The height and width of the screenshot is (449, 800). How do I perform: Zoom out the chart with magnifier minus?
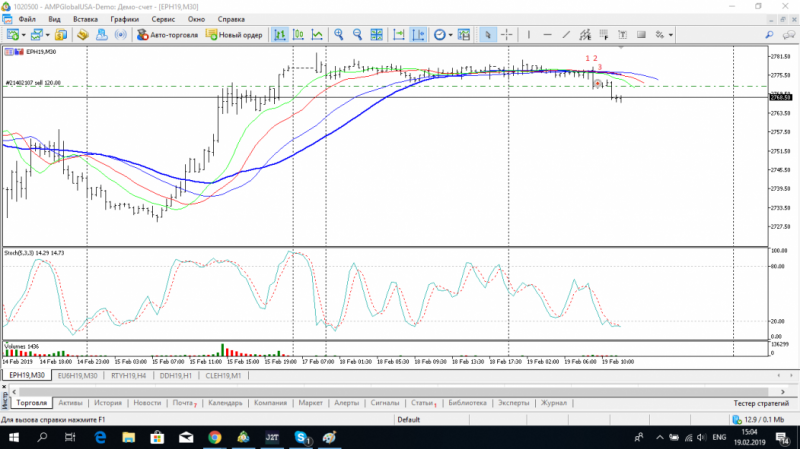[x=357, y=35]
